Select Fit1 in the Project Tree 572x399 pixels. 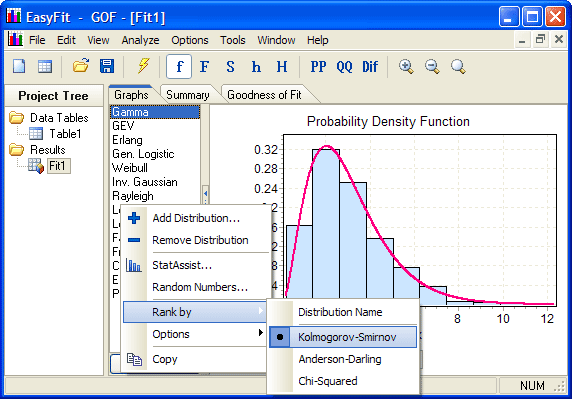coord(58,166)
